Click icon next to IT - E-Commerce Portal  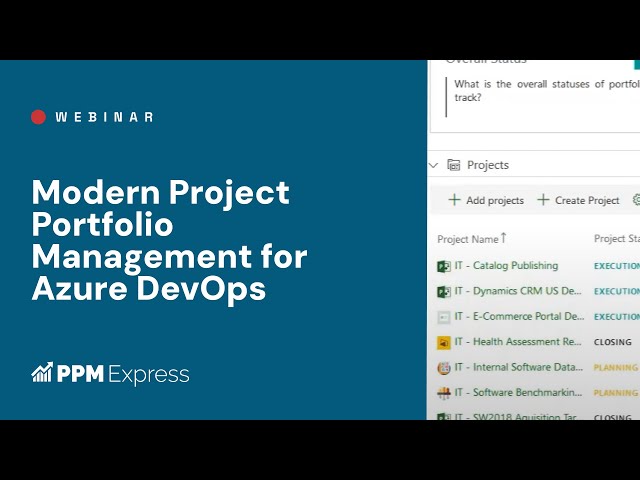point(444,317)
